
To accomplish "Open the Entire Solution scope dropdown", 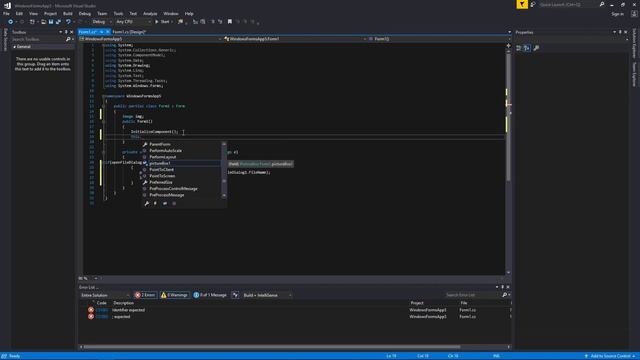I will 104,295.
